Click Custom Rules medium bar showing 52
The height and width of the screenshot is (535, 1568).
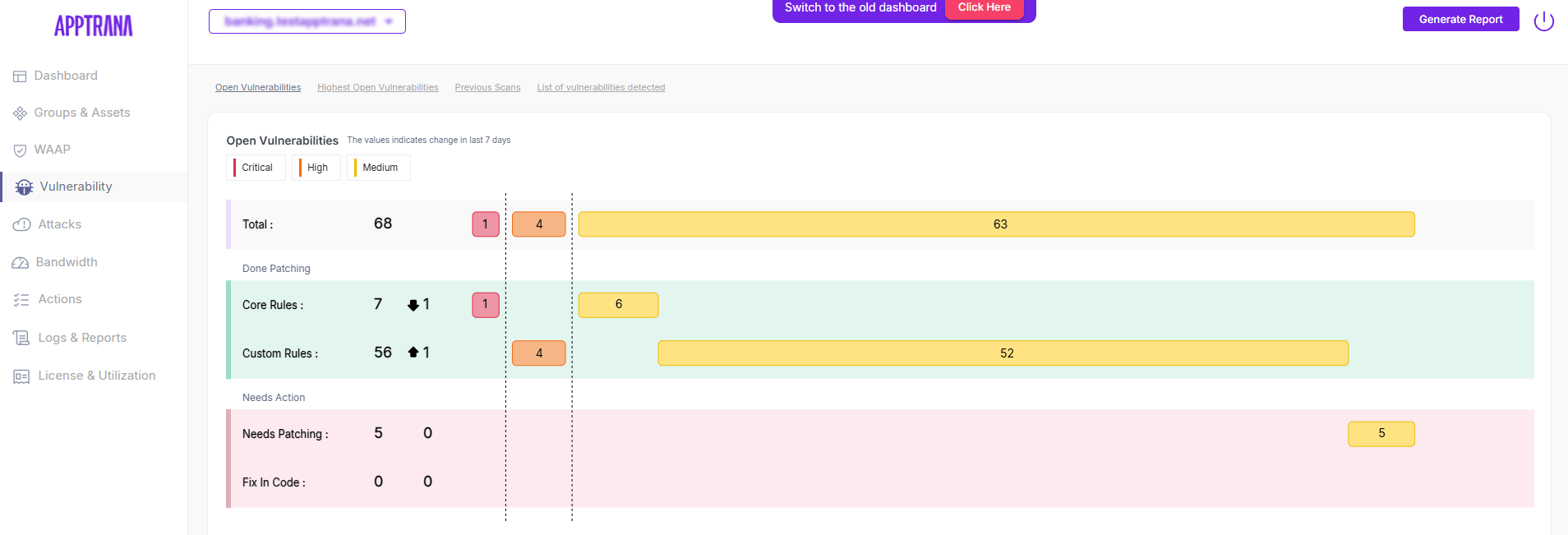pos(1003,353)
